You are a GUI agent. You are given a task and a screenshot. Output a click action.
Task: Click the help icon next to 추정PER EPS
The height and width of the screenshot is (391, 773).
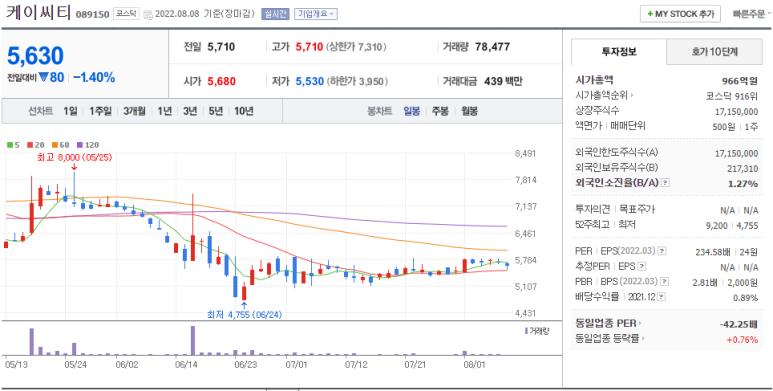tap(641, 266)
